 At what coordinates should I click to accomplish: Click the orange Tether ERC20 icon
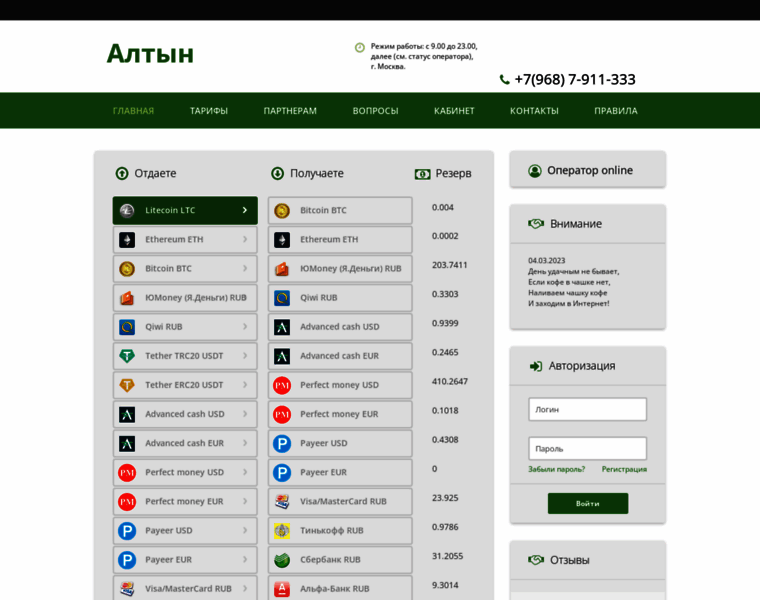pyautogui.click(x=127, y=385)
